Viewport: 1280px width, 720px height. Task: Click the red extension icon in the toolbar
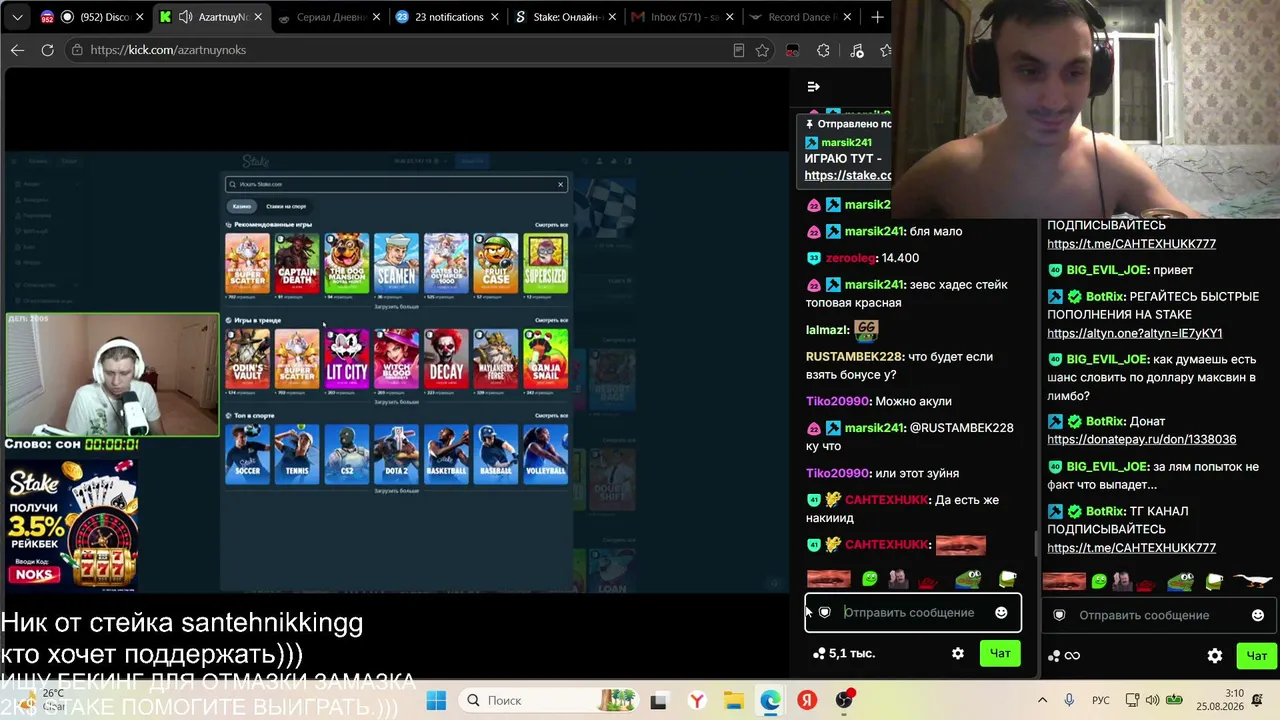click(x=792, y=50)
